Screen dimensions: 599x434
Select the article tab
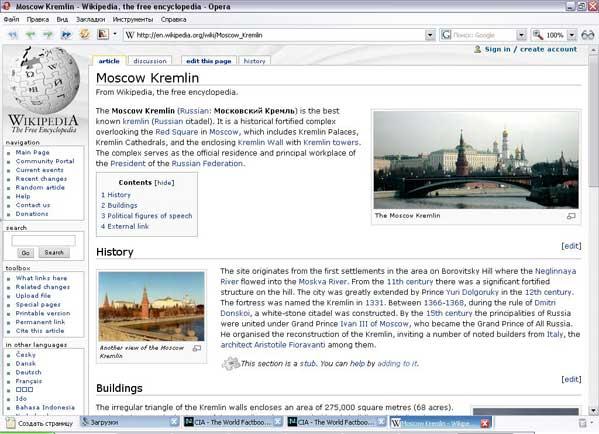pos(109,61)
